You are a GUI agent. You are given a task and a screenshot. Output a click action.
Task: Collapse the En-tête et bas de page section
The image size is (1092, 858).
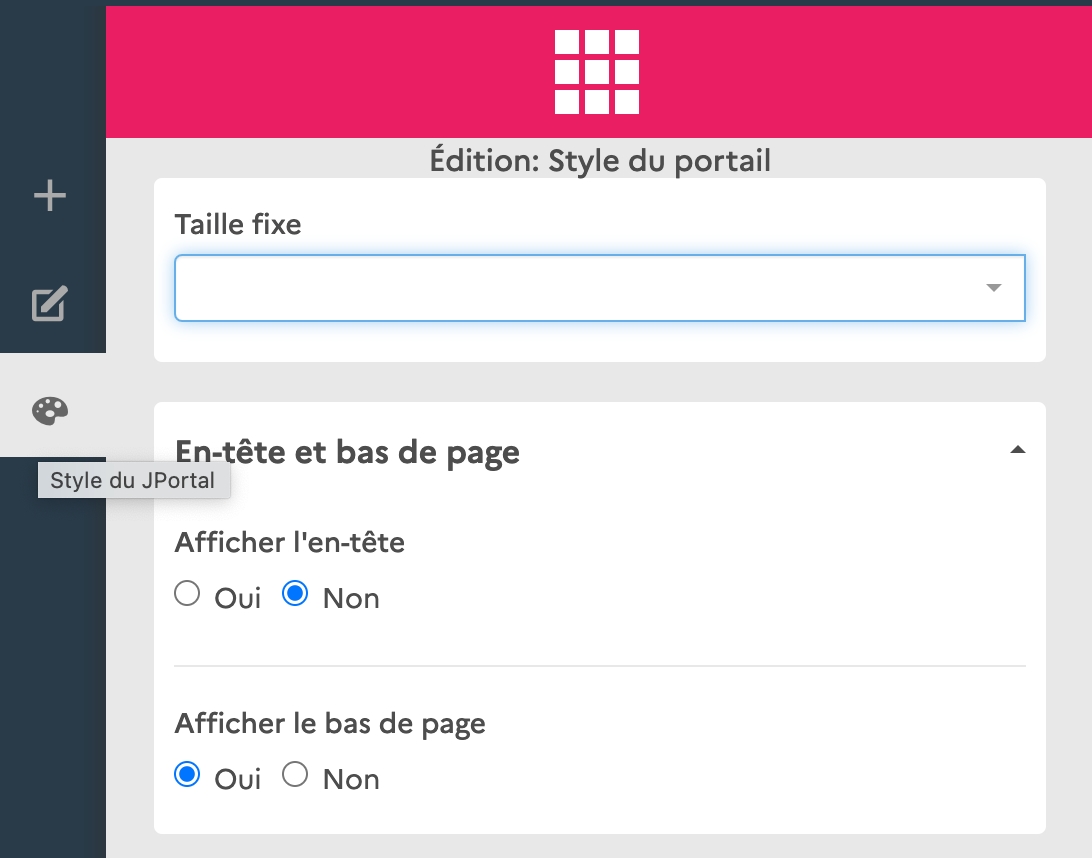1017,451
